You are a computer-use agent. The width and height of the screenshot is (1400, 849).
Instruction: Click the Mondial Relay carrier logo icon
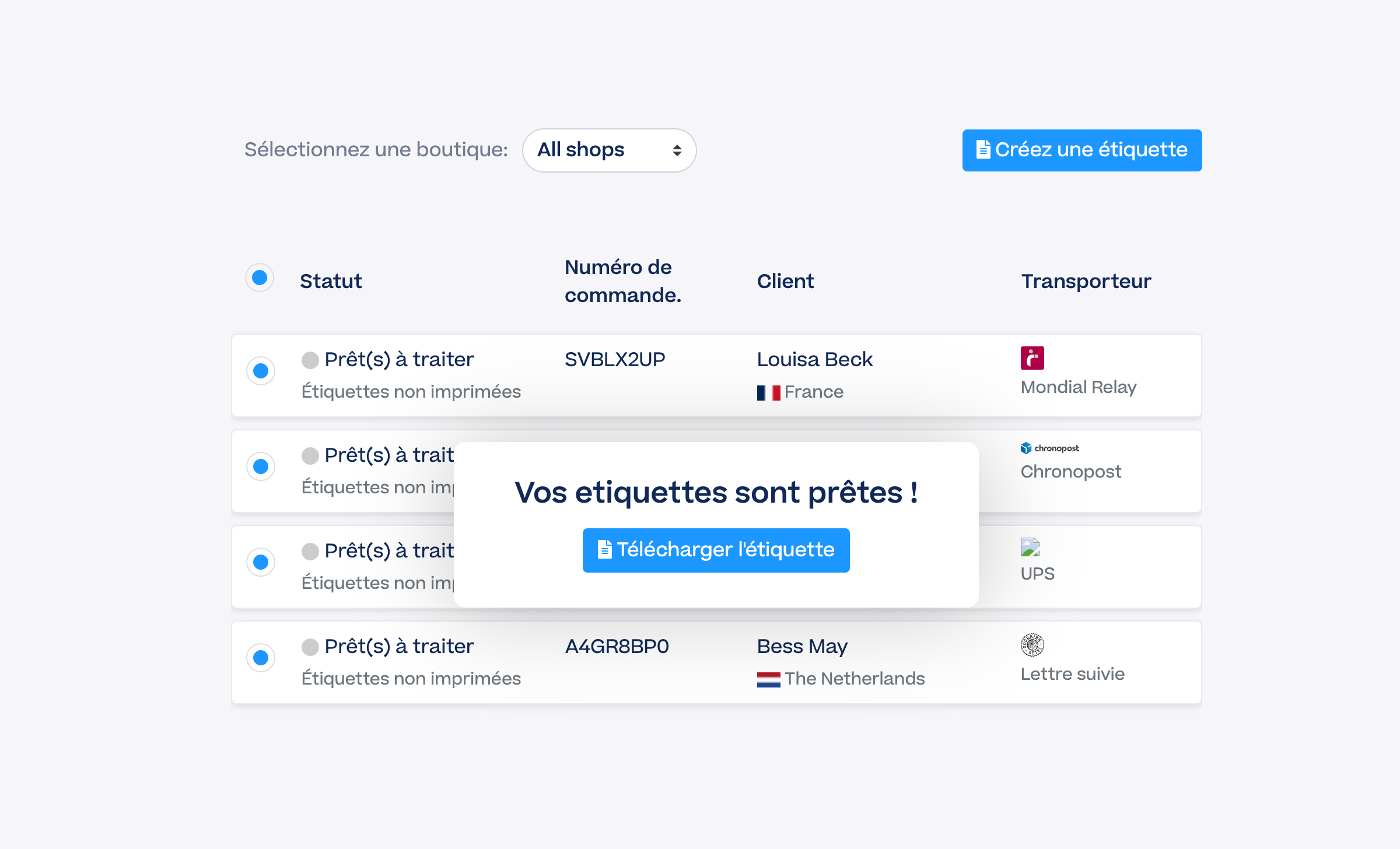(1032, 358)
